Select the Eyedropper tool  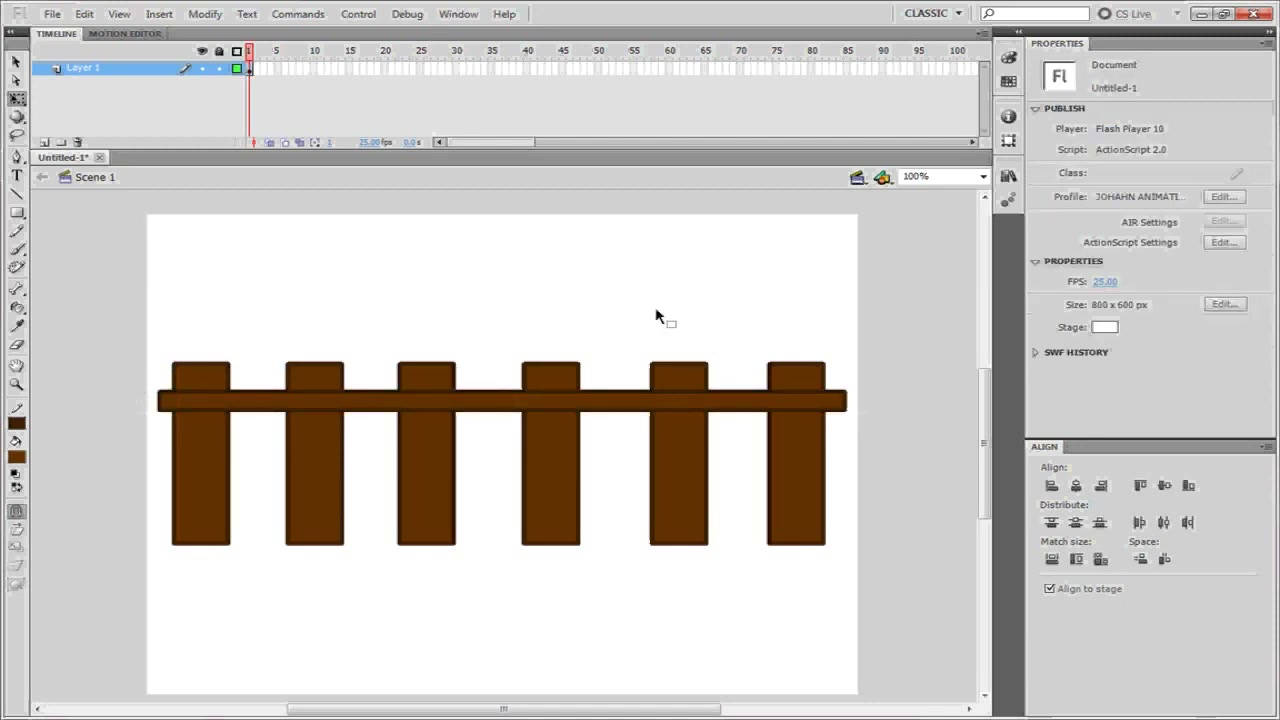pos(16,325)
